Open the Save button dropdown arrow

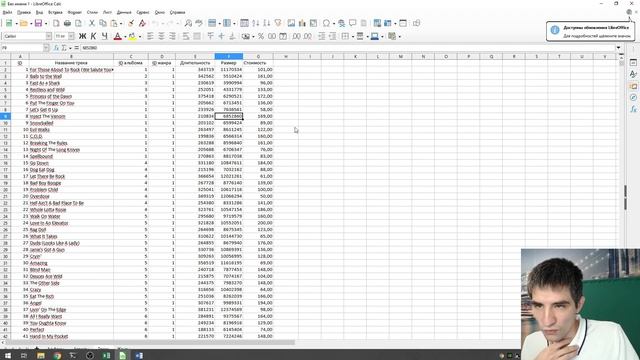coord(45,24)
